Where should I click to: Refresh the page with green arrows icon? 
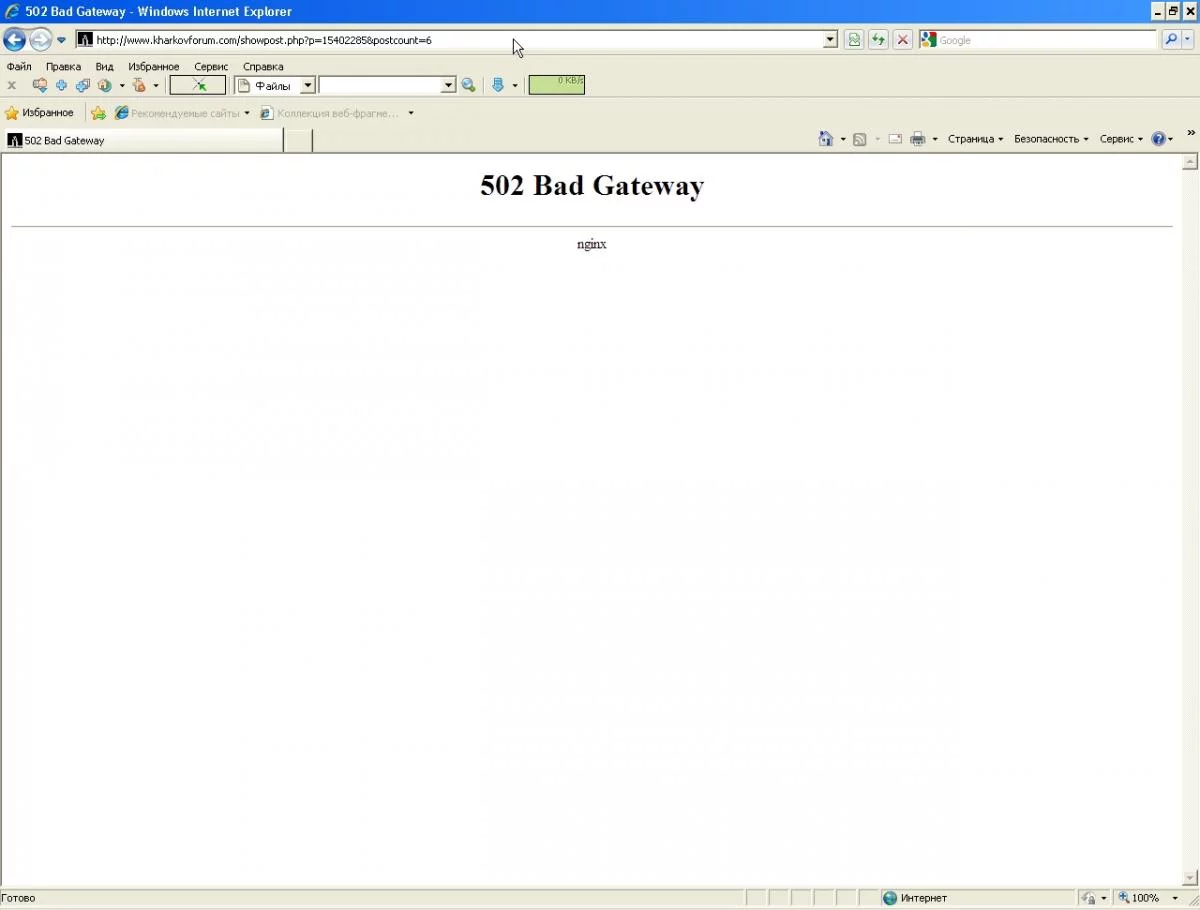point(878,40)
